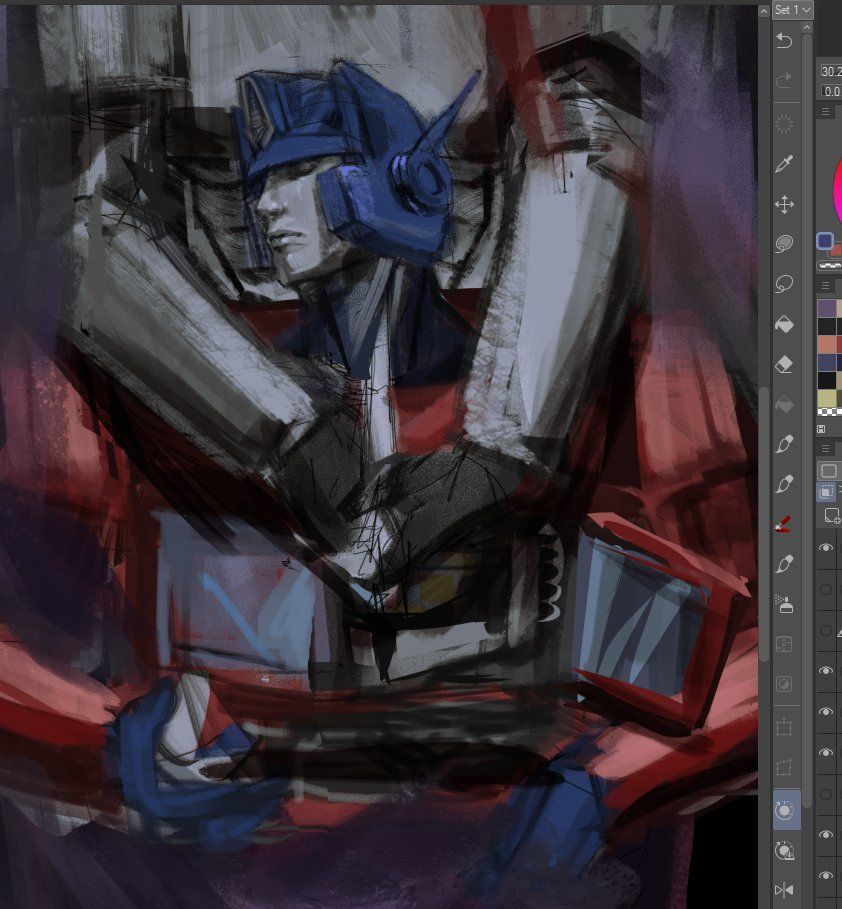Click the canvas scrollbar up arrow

pyautogui.click(x=764, y=12)
